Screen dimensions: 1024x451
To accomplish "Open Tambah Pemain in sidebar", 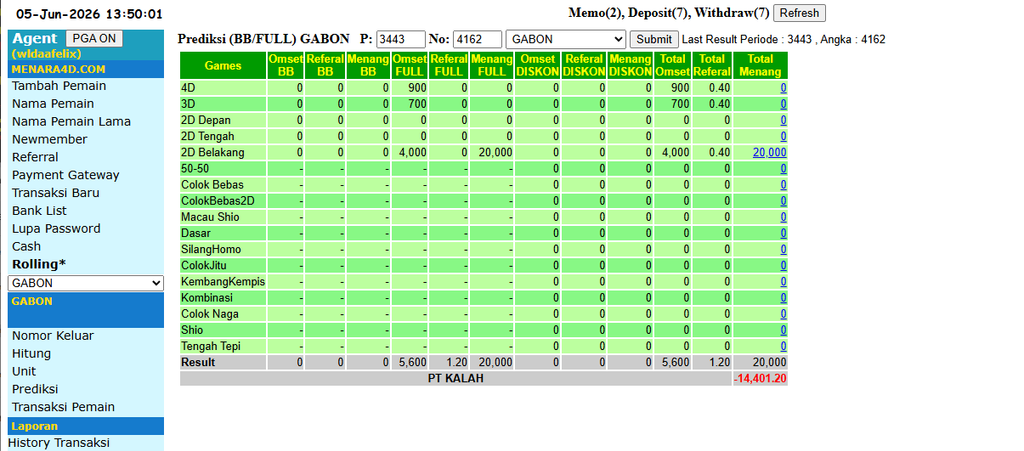I will coord(59,86).
